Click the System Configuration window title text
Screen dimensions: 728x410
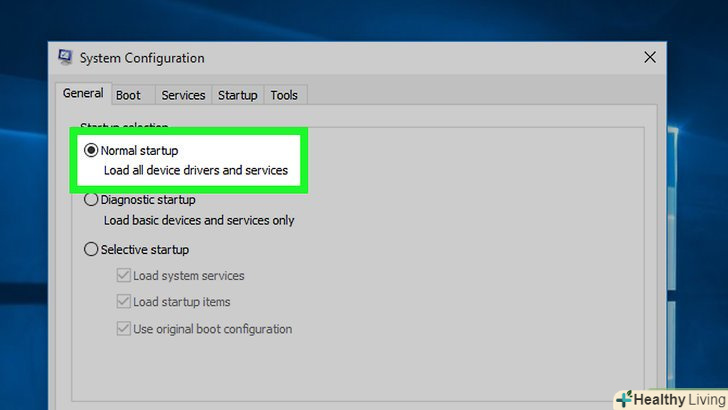(141, 58)
